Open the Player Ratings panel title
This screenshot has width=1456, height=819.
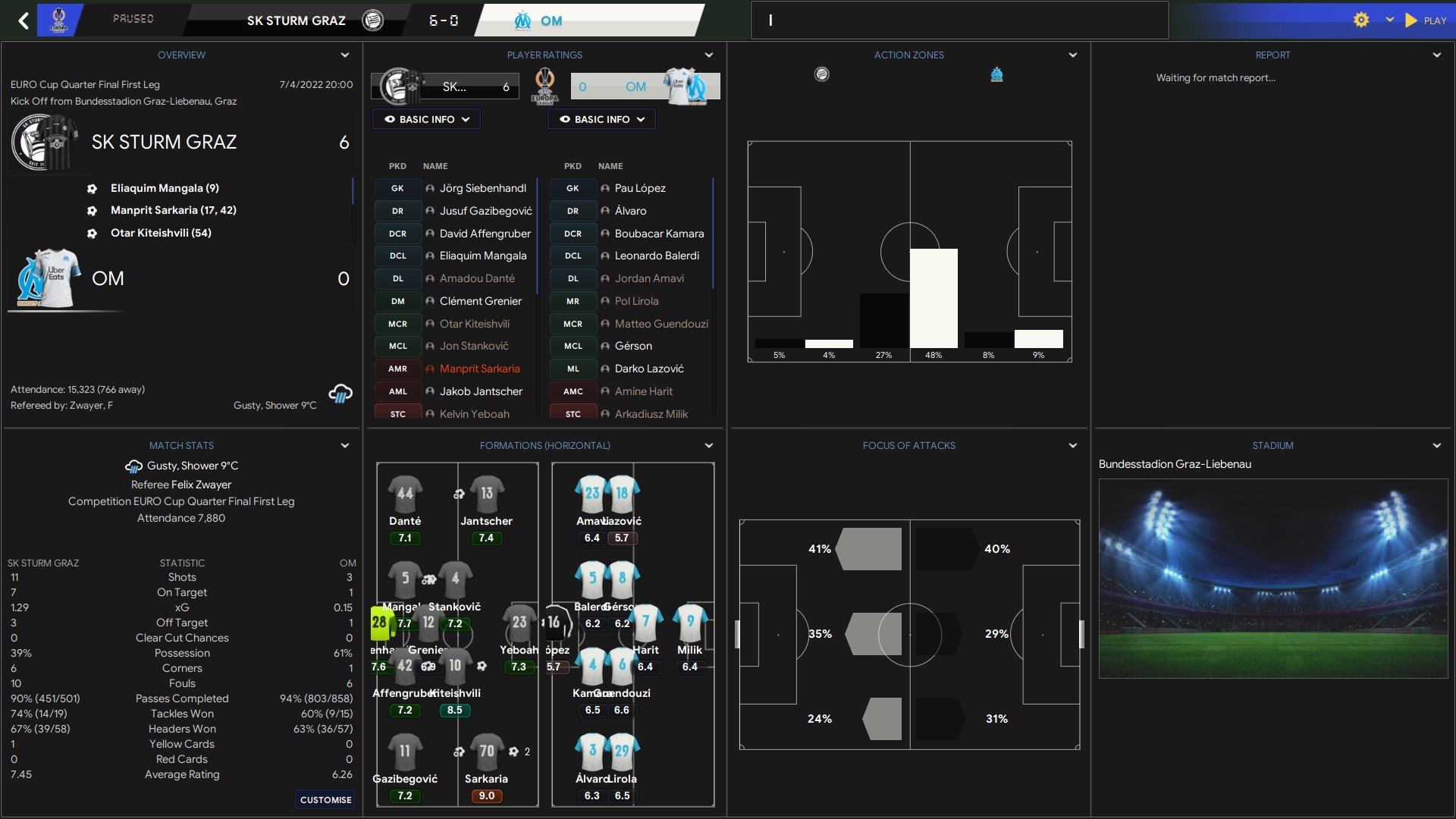pos(544,55)
